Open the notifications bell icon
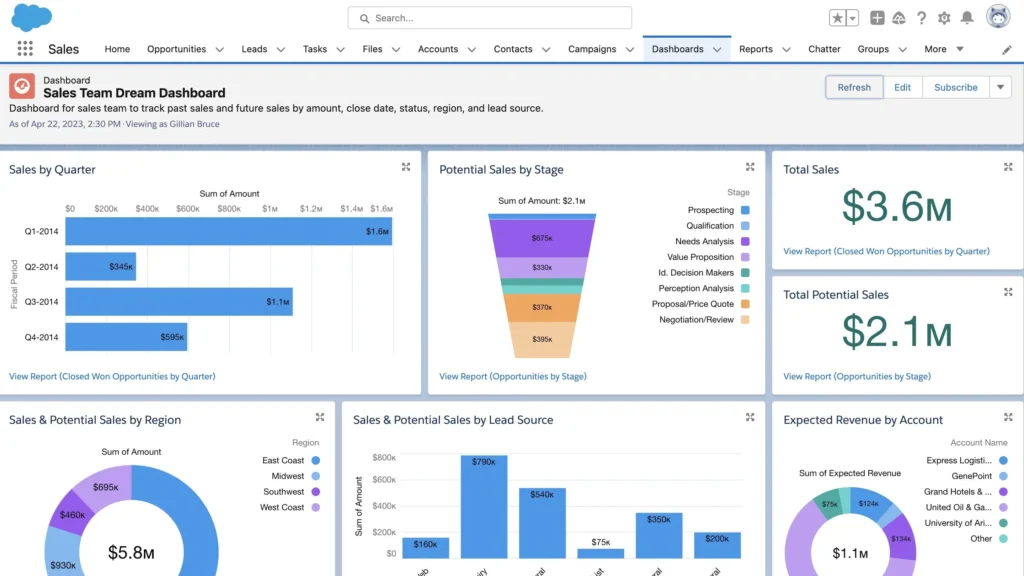 tap(966, 17)
